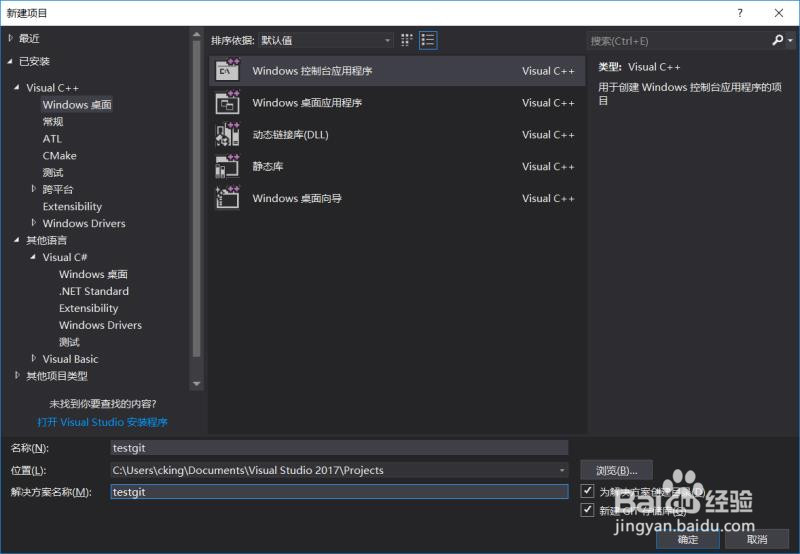Toggle 新建 Git 存储库 checkbox
Image resolution: width=800 pixels, height=554 pixels.
587,510
